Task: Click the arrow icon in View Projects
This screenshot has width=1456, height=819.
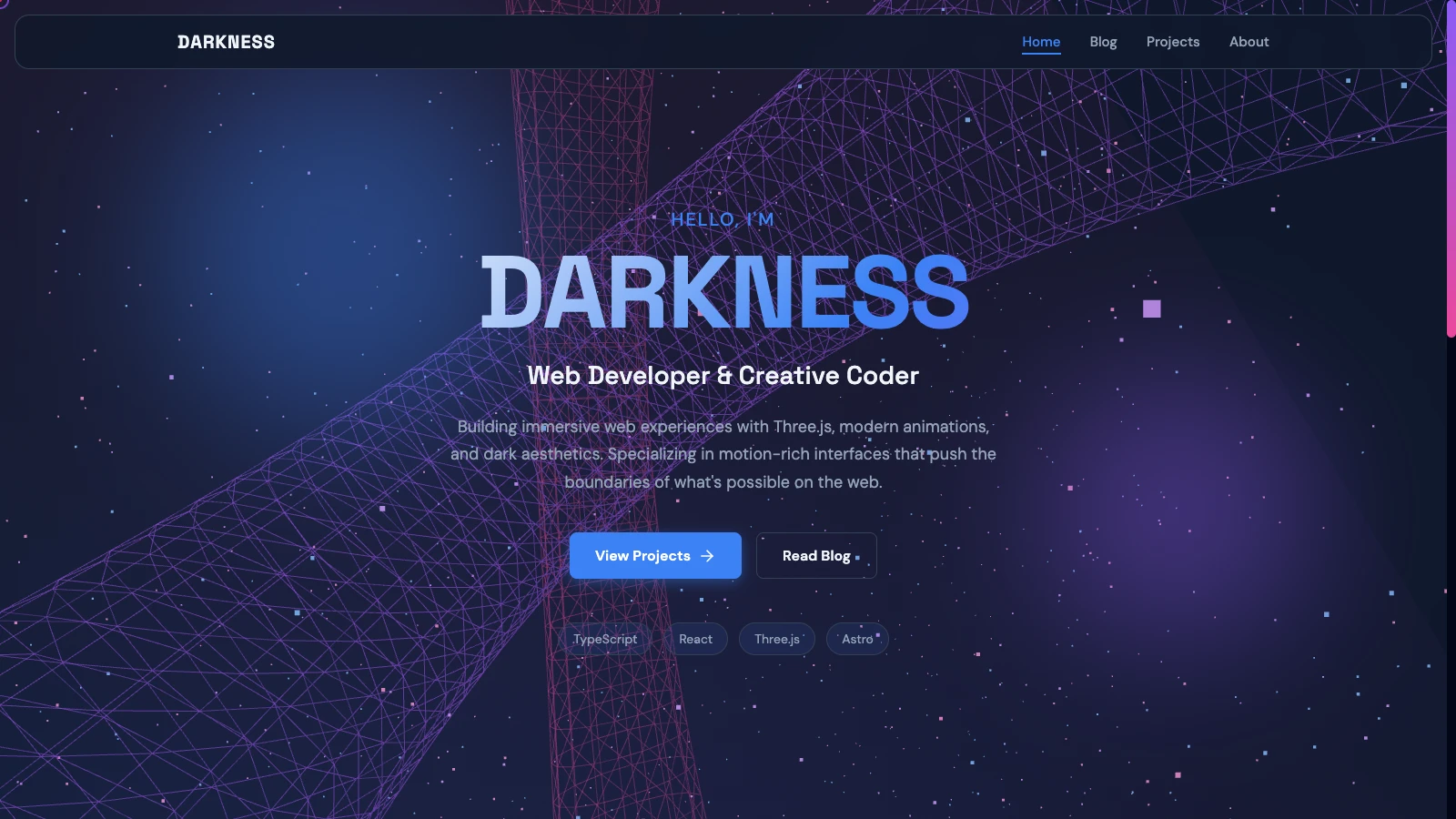Action: (x=707, y=556)
